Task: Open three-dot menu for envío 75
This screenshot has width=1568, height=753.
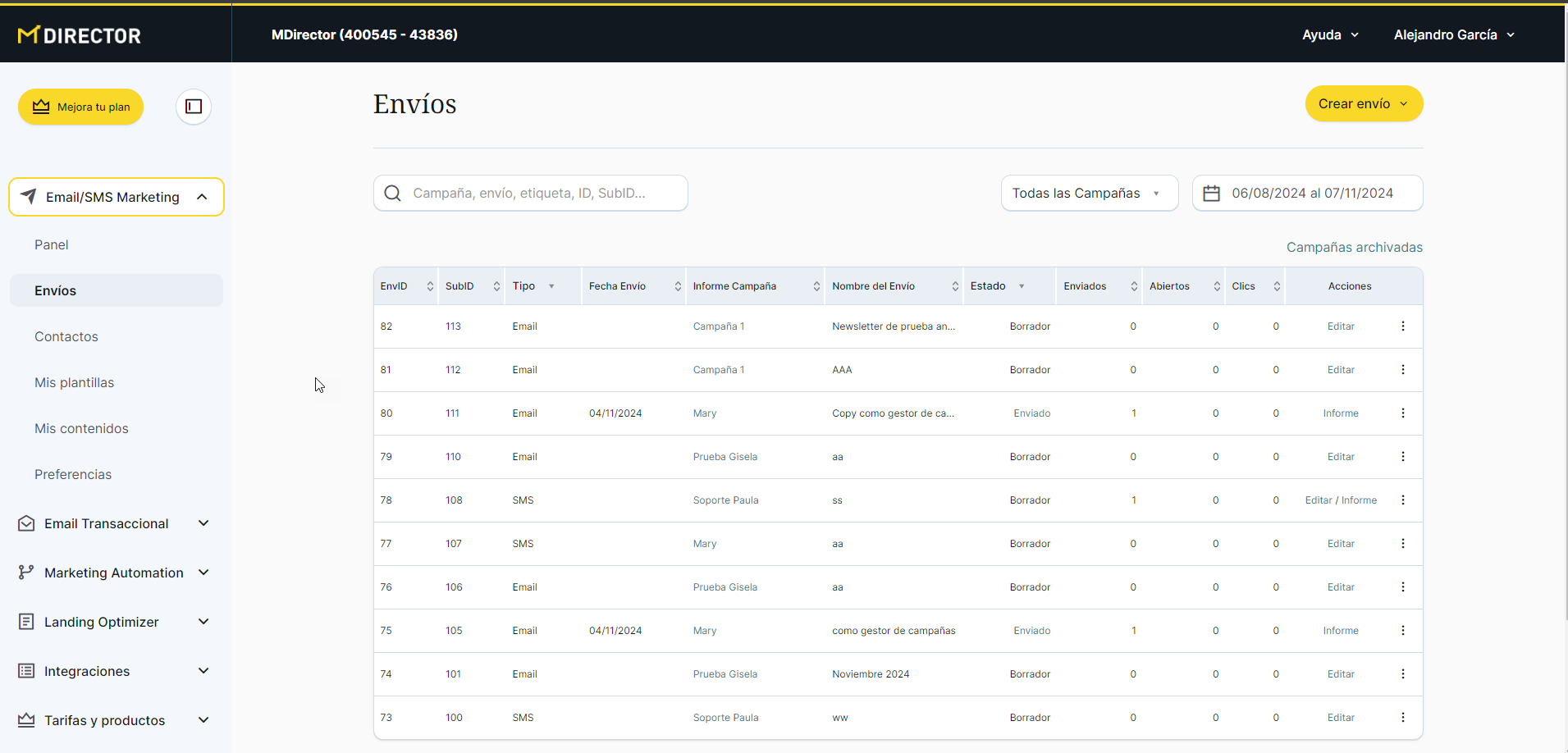Action: click(x=1402, y=631)
